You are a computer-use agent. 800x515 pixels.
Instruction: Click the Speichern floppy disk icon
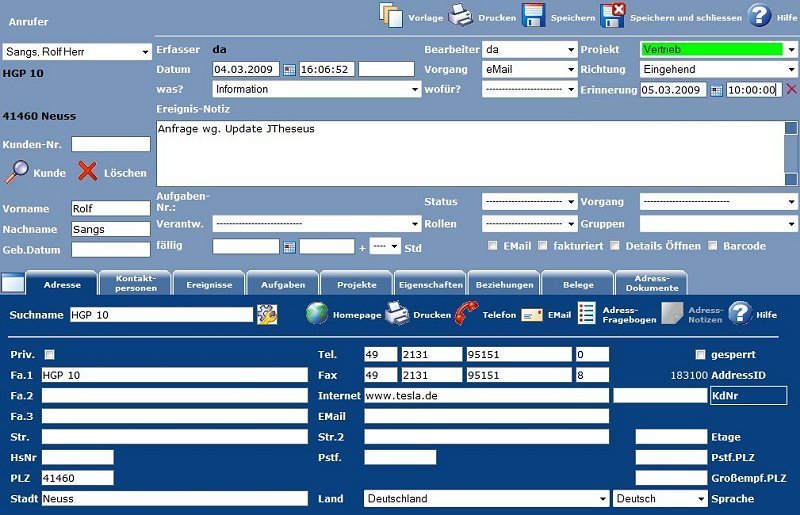[x=533, y=15]
